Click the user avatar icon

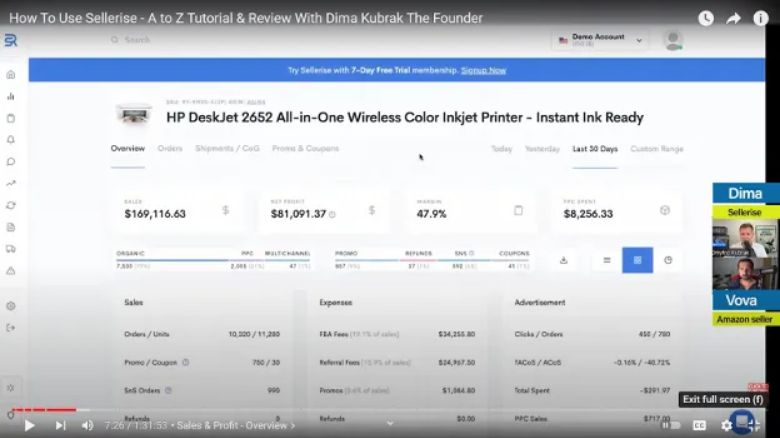(x=673, y=40)
